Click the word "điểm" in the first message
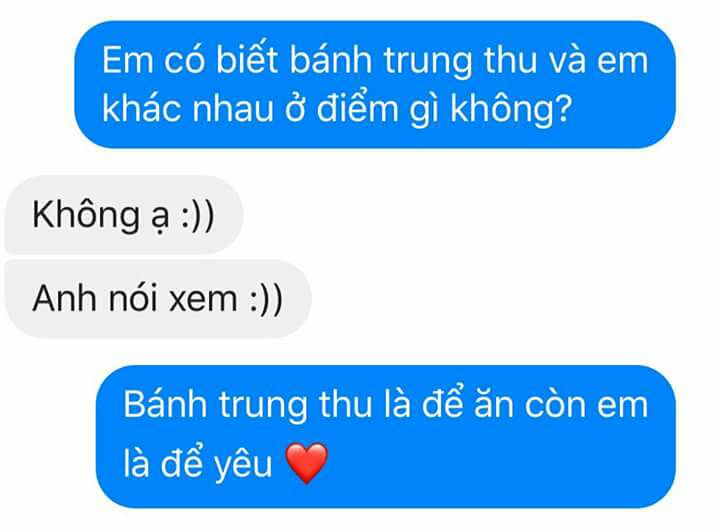720x532 pixels. 357,108
